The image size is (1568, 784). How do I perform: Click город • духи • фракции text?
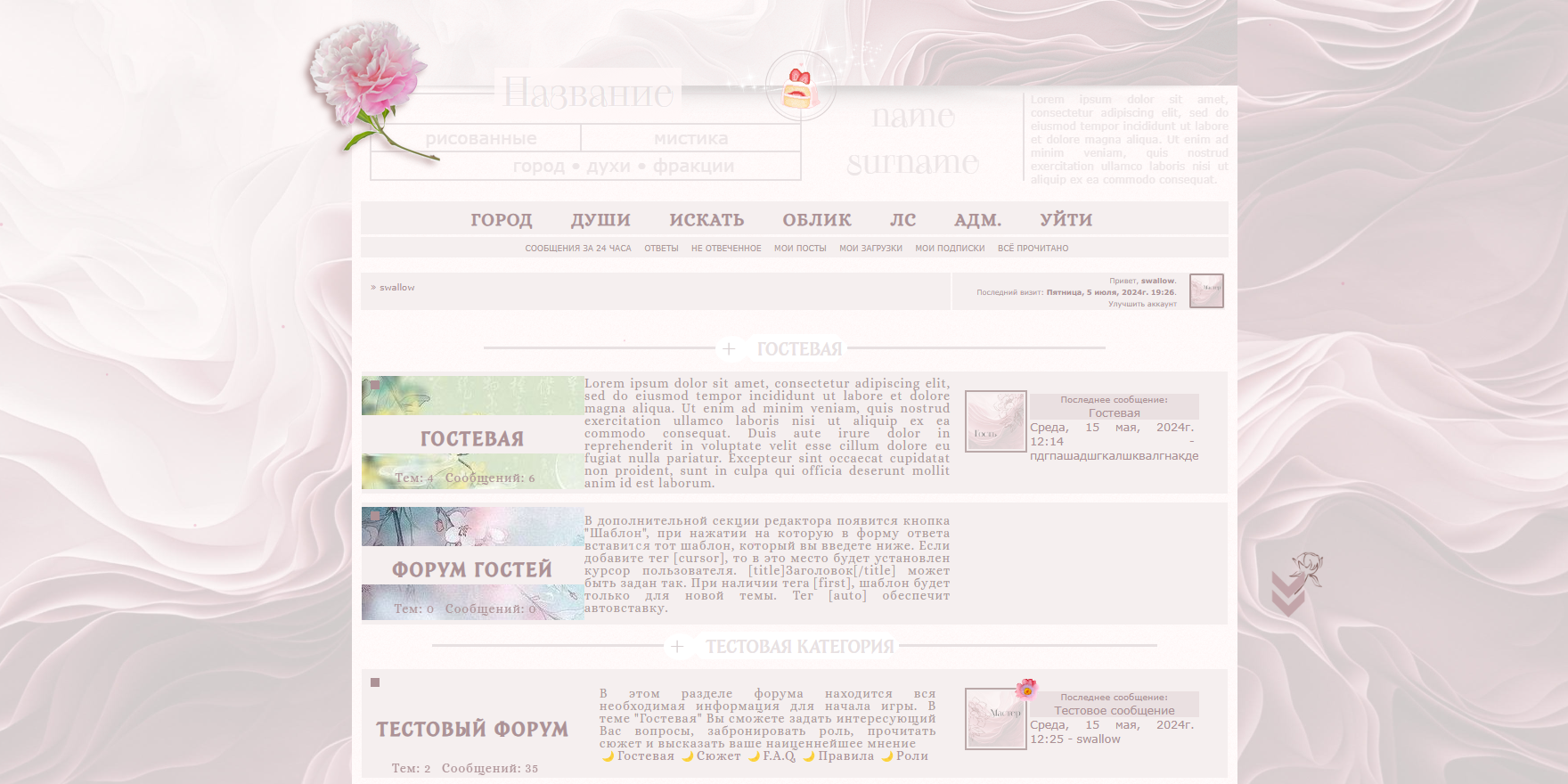point(624,166)
